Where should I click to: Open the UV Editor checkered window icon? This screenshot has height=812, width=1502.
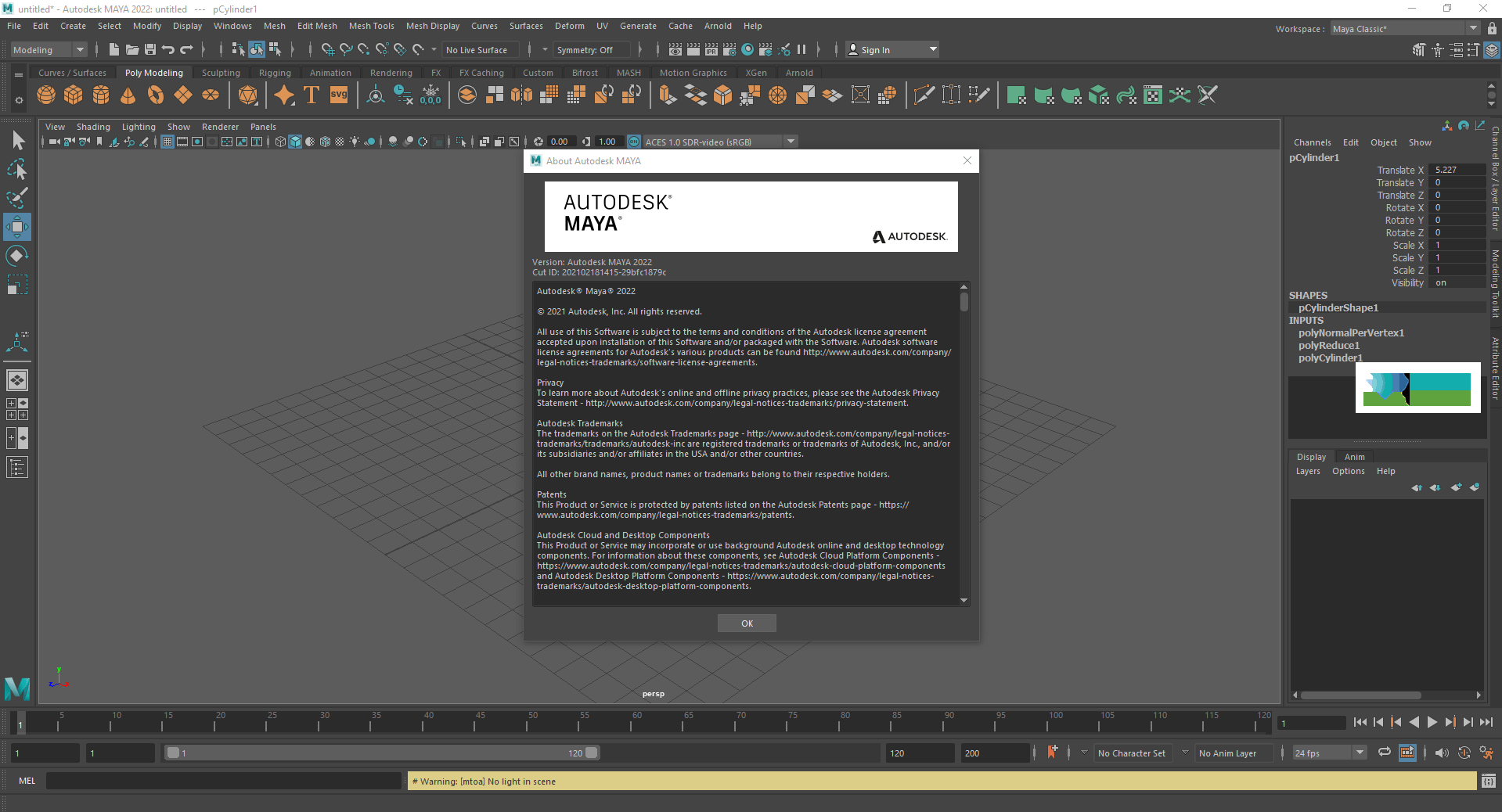1153,95
